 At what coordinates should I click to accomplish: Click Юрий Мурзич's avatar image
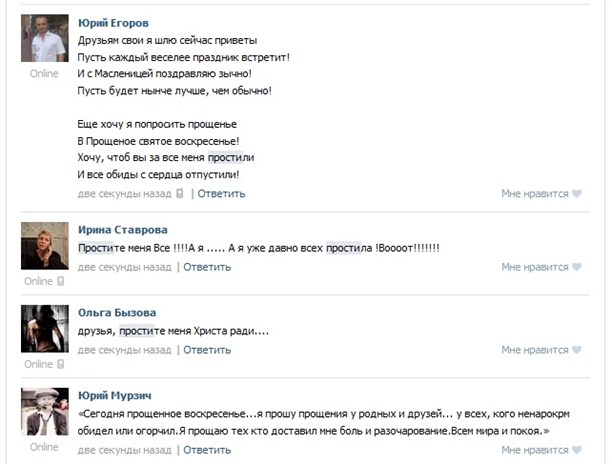click(x=45, y=412)
